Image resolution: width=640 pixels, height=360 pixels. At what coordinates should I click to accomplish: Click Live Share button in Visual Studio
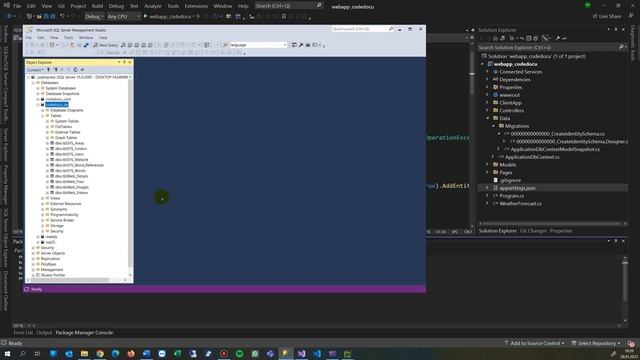(607, 16)
